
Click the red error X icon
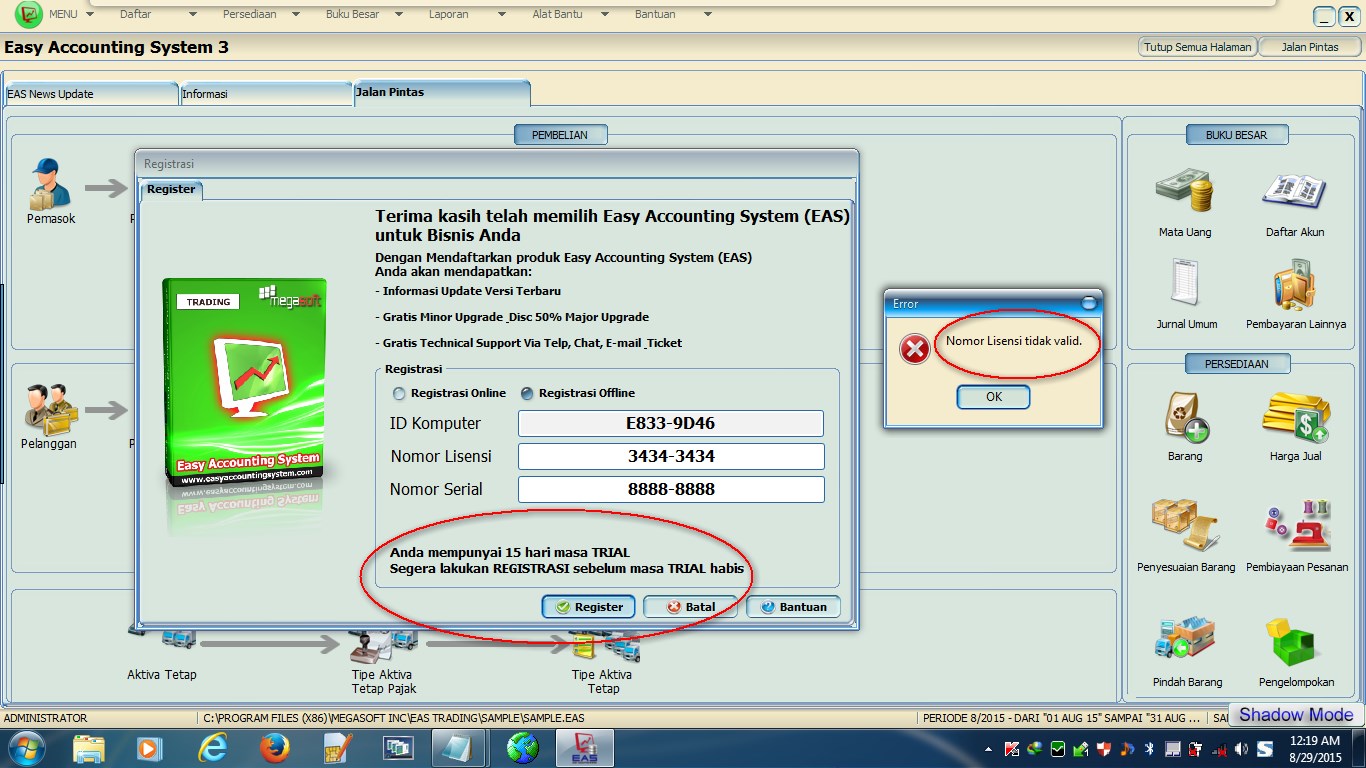click(914, 349)
